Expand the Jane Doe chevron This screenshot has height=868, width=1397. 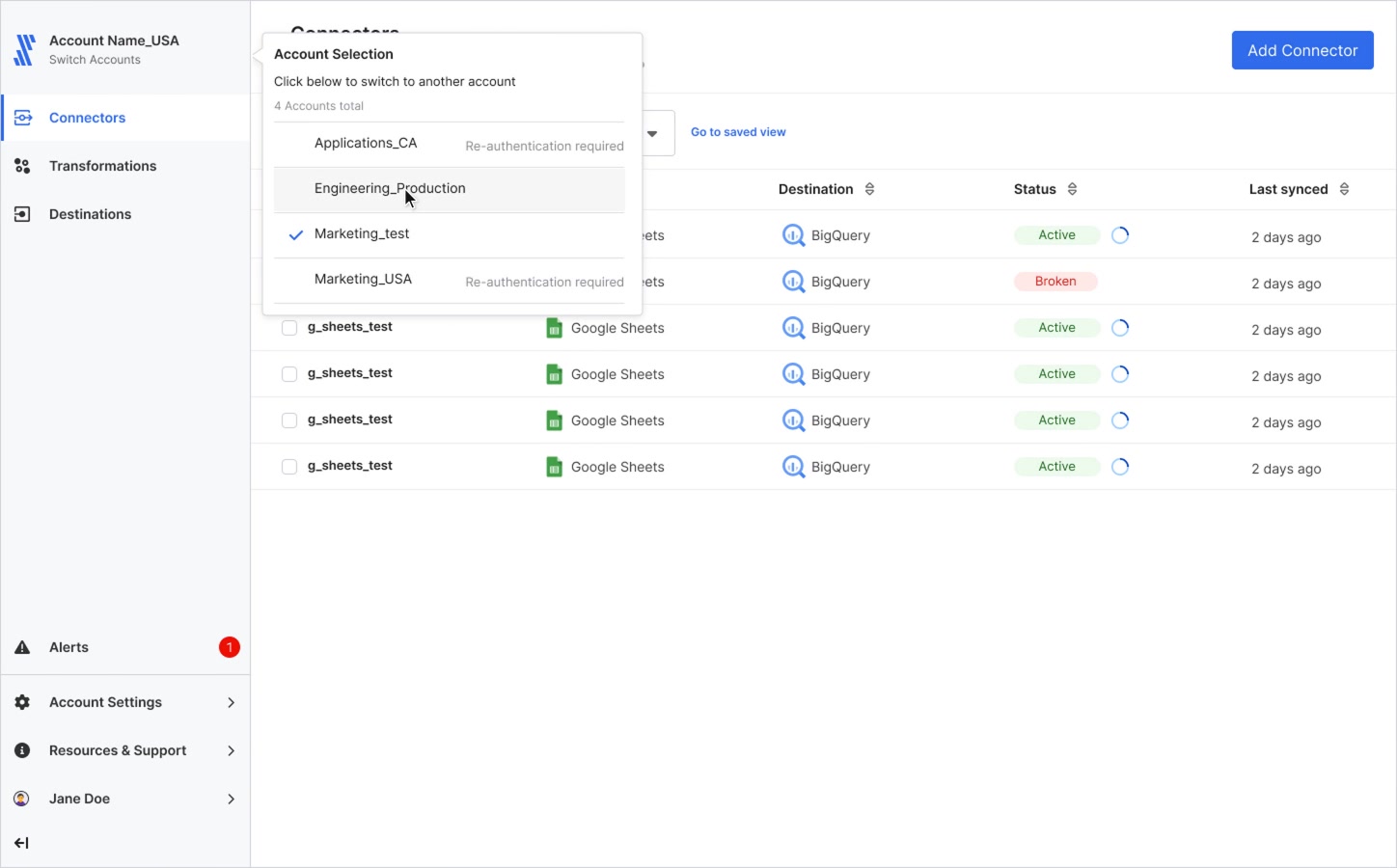point(231,799)
